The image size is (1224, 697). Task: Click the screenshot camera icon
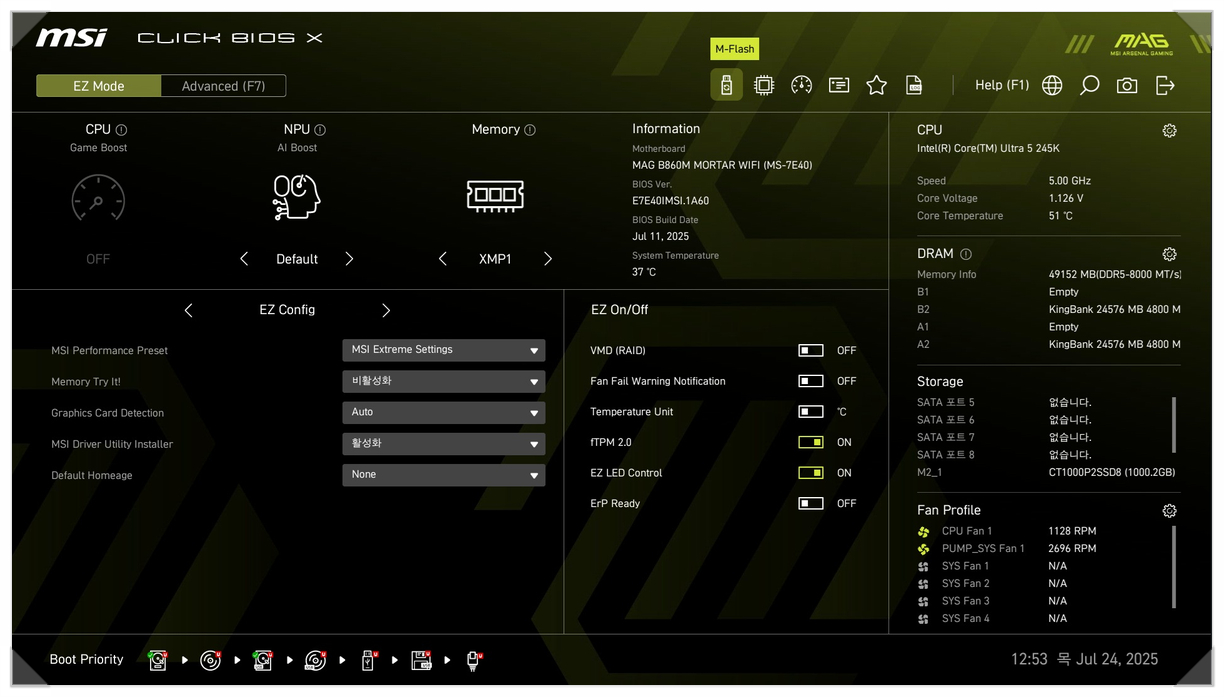[x=1127, y=85]
